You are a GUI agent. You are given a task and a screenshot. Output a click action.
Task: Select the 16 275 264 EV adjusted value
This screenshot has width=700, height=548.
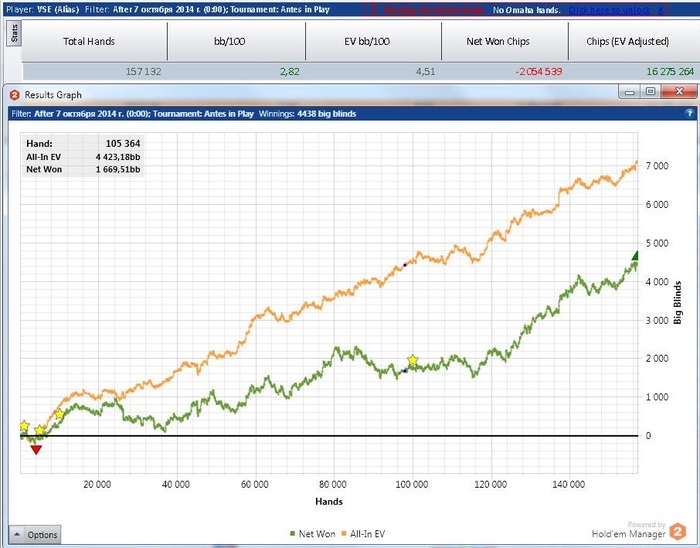(x=670, y=71)
